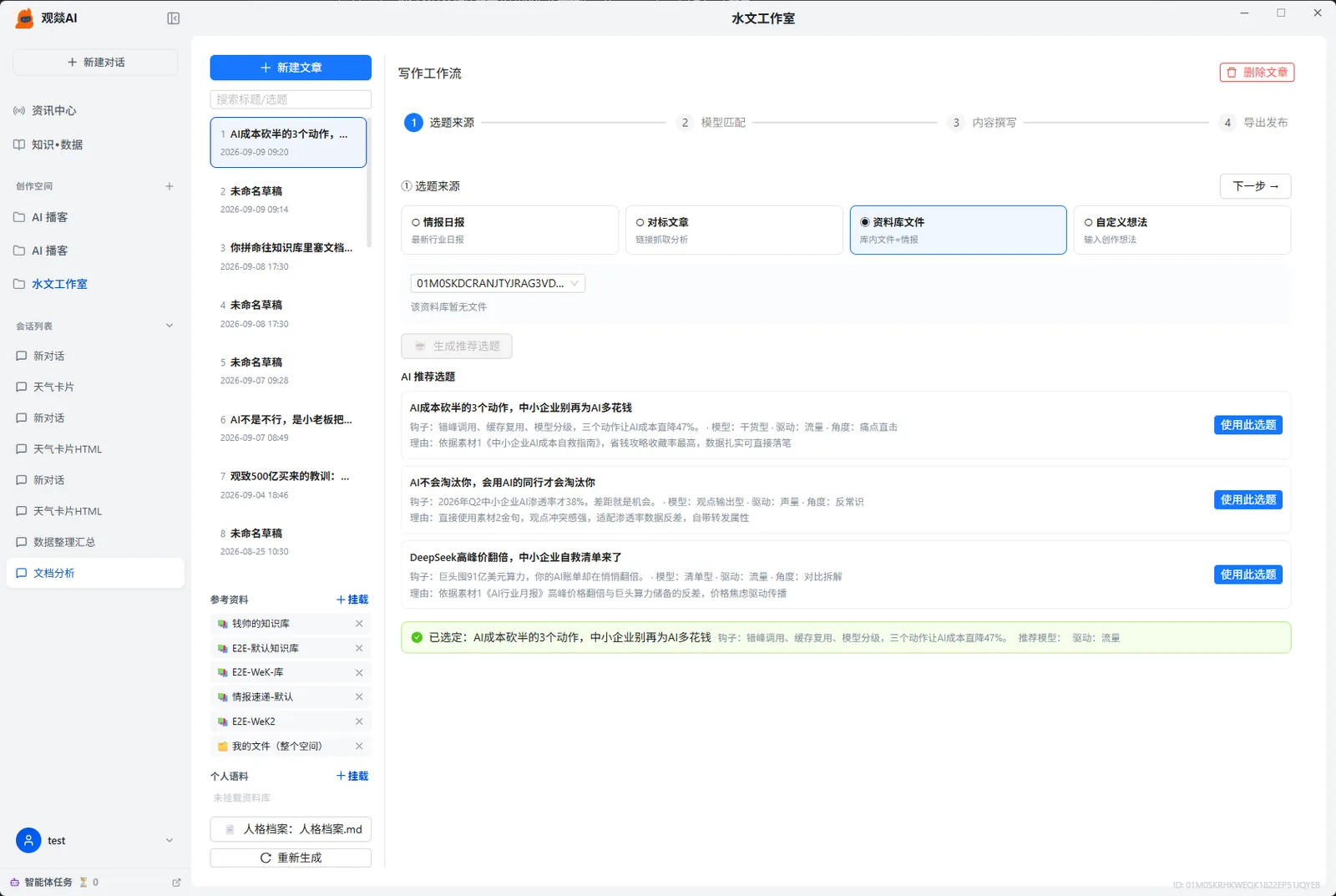This screenshot has width=1336, height=896.
Task: Select step 1 选题来源
Action: pos(439,123)
